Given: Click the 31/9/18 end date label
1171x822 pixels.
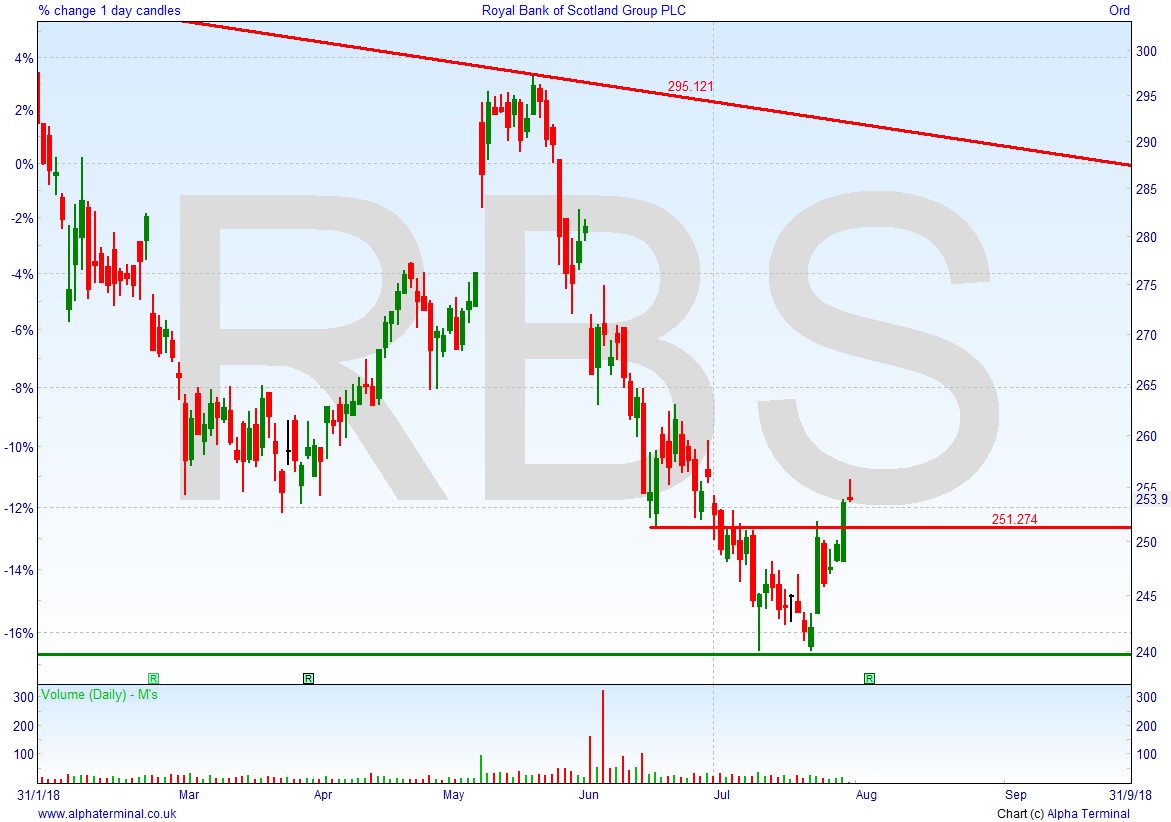Looking at the screenshot, I should (1130, 794).
